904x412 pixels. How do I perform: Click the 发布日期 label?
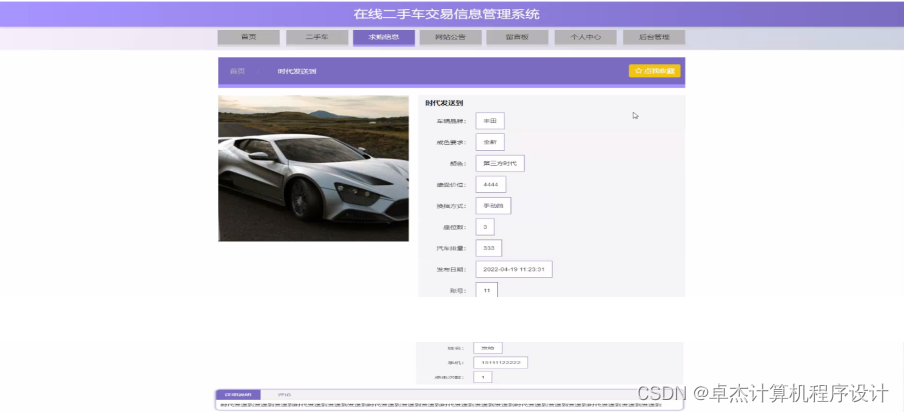click(451, 270)
